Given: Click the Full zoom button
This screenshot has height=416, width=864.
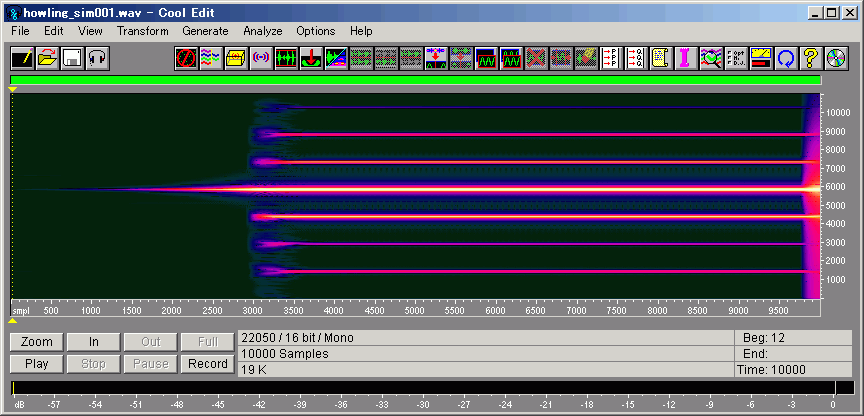Looking at the screenshot, I should pos(207,342).
